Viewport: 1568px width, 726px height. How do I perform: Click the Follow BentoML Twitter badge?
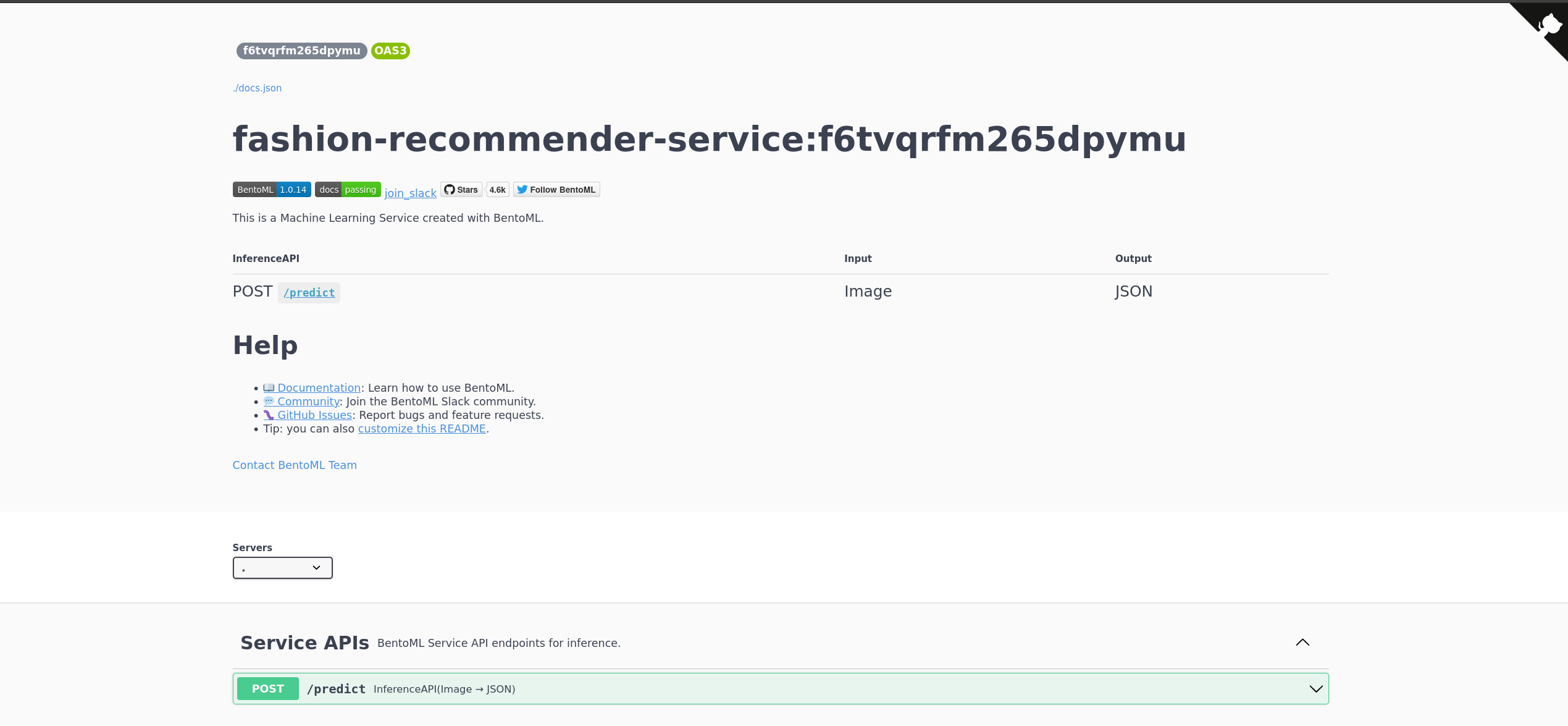click(x=556, y=190)
